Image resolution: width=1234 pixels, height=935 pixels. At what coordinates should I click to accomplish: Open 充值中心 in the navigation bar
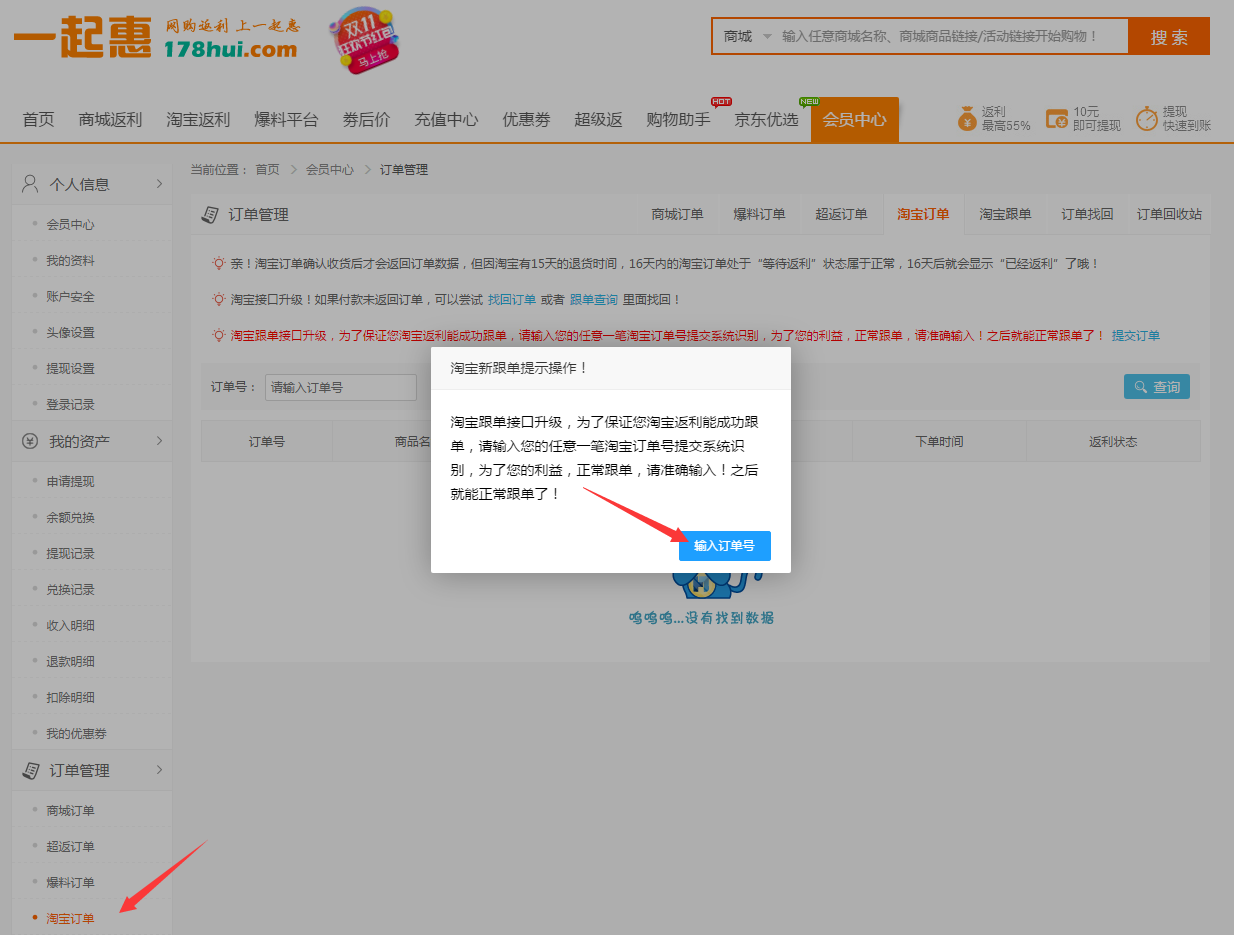[447, 120]
